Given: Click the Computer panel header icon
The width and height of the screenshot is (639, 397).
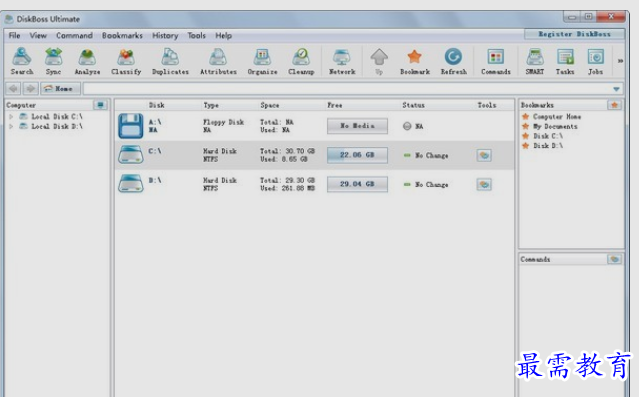Looking at the screenshot, I should click(x=100, y=105).
